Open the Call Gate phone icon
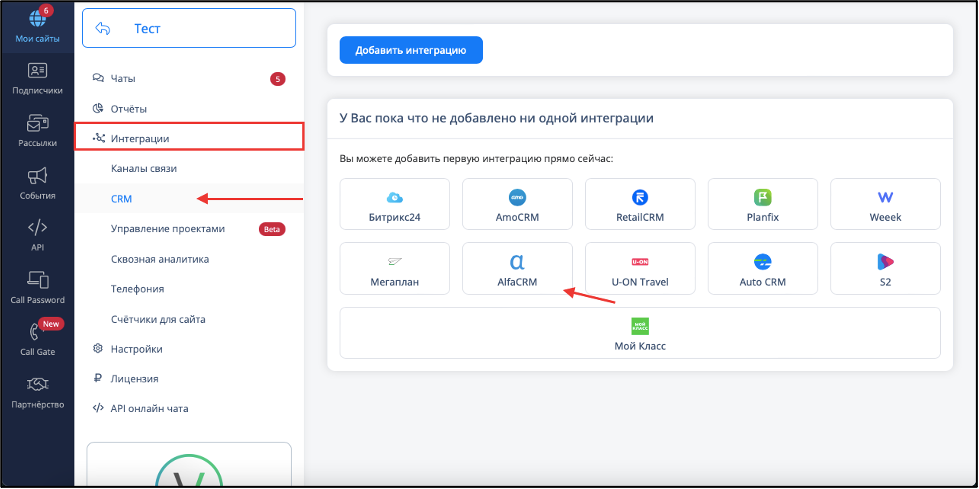The image size is (979, 489). (x=36, y=333)
